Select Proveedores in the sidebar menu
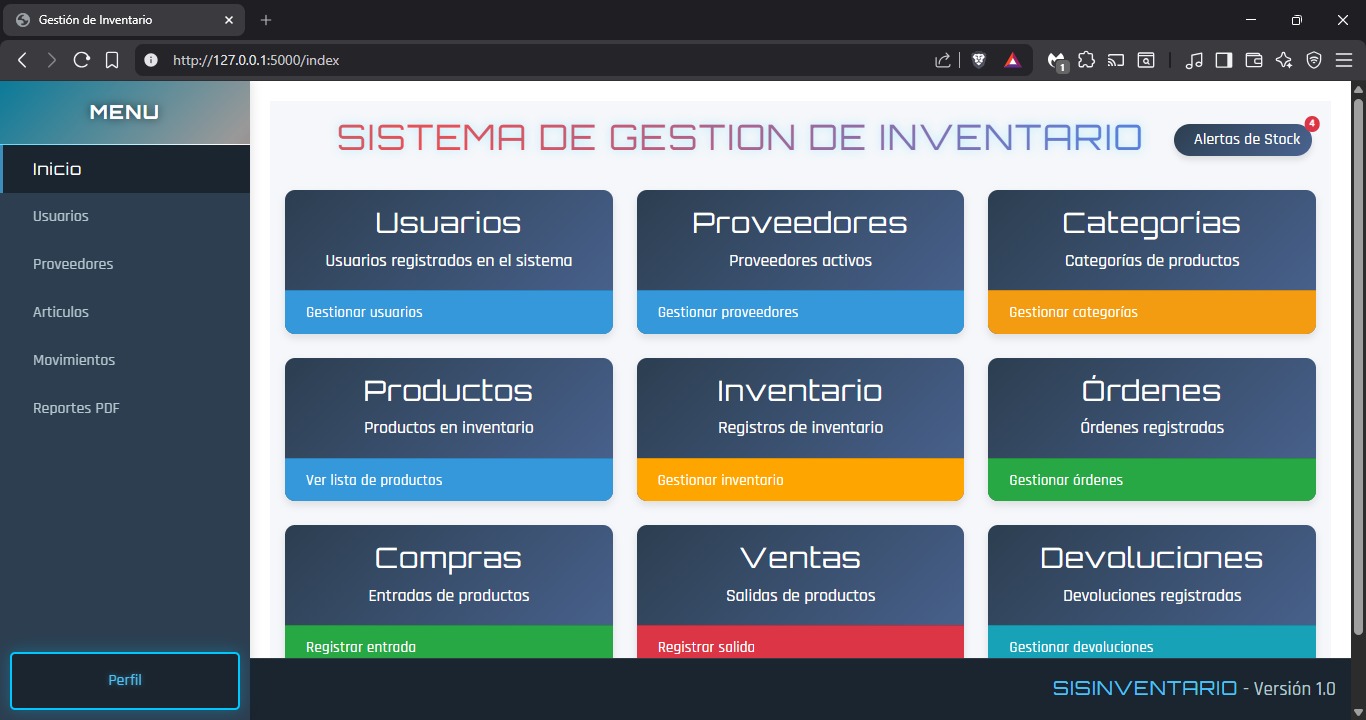Image resolution: width=1366 pixels, height=720 pixels. (72, 263)
